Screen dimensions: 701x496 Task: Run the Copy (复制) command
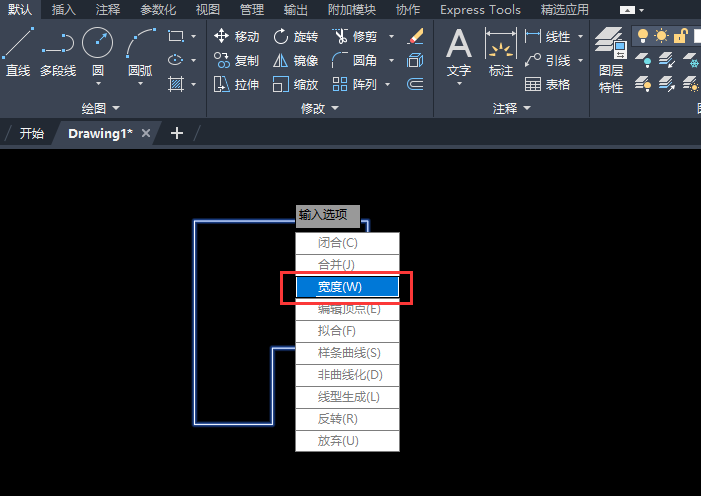236,60
